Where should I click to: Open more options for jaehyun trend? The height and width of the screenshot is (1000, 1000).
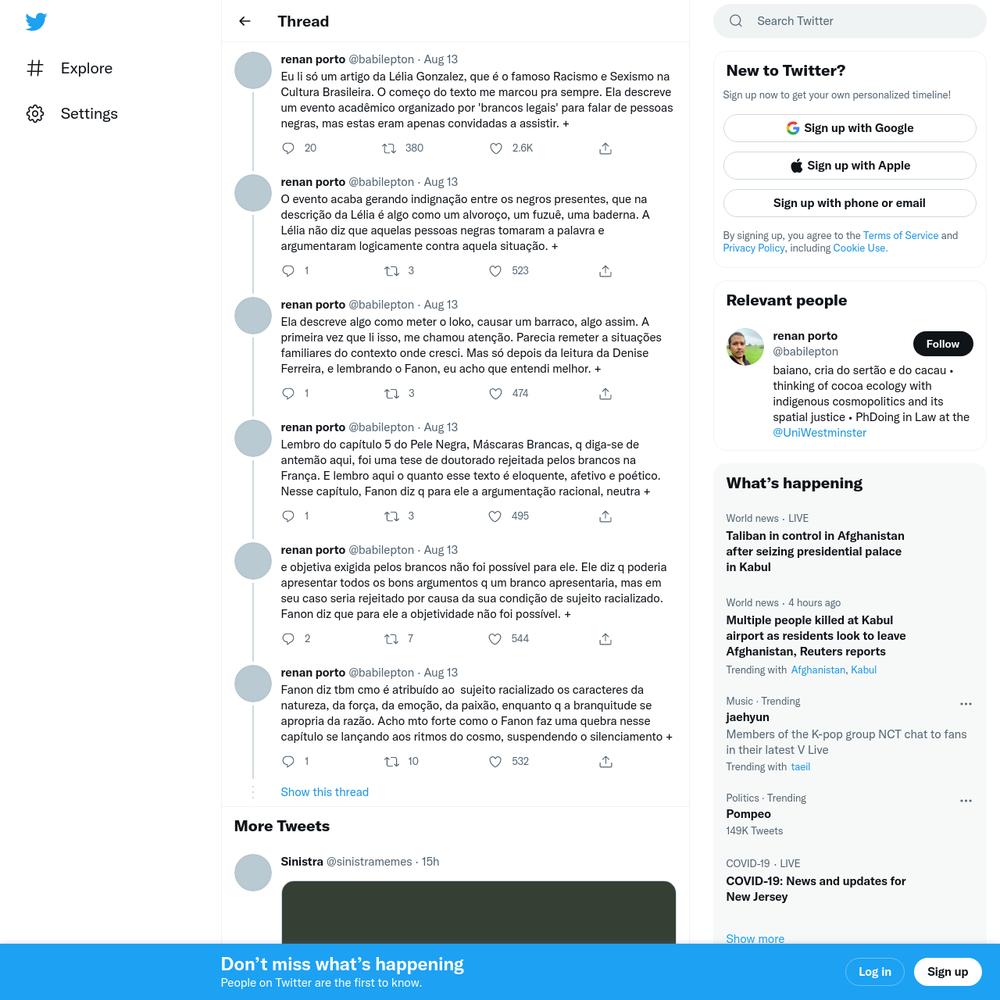(966, 703)
